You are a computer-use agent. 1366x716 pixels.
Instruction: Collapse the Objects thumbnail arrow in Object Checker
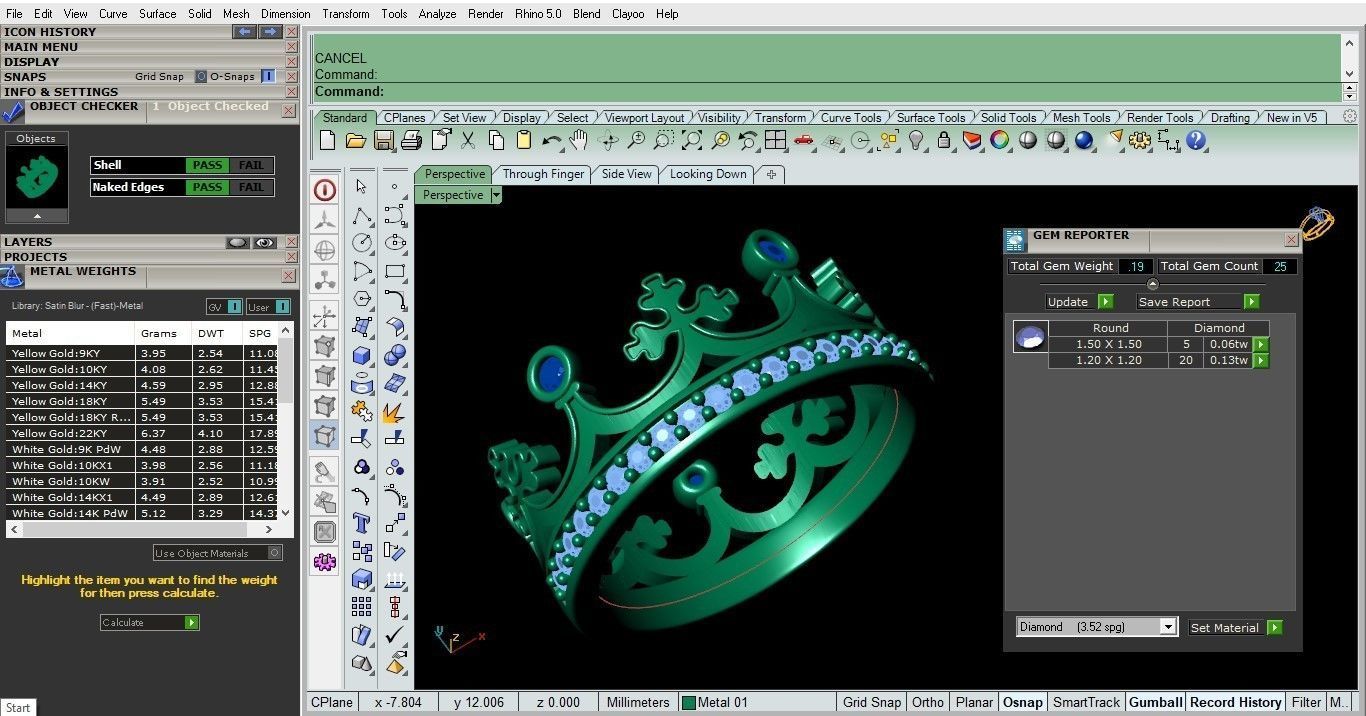pos(37,216)
